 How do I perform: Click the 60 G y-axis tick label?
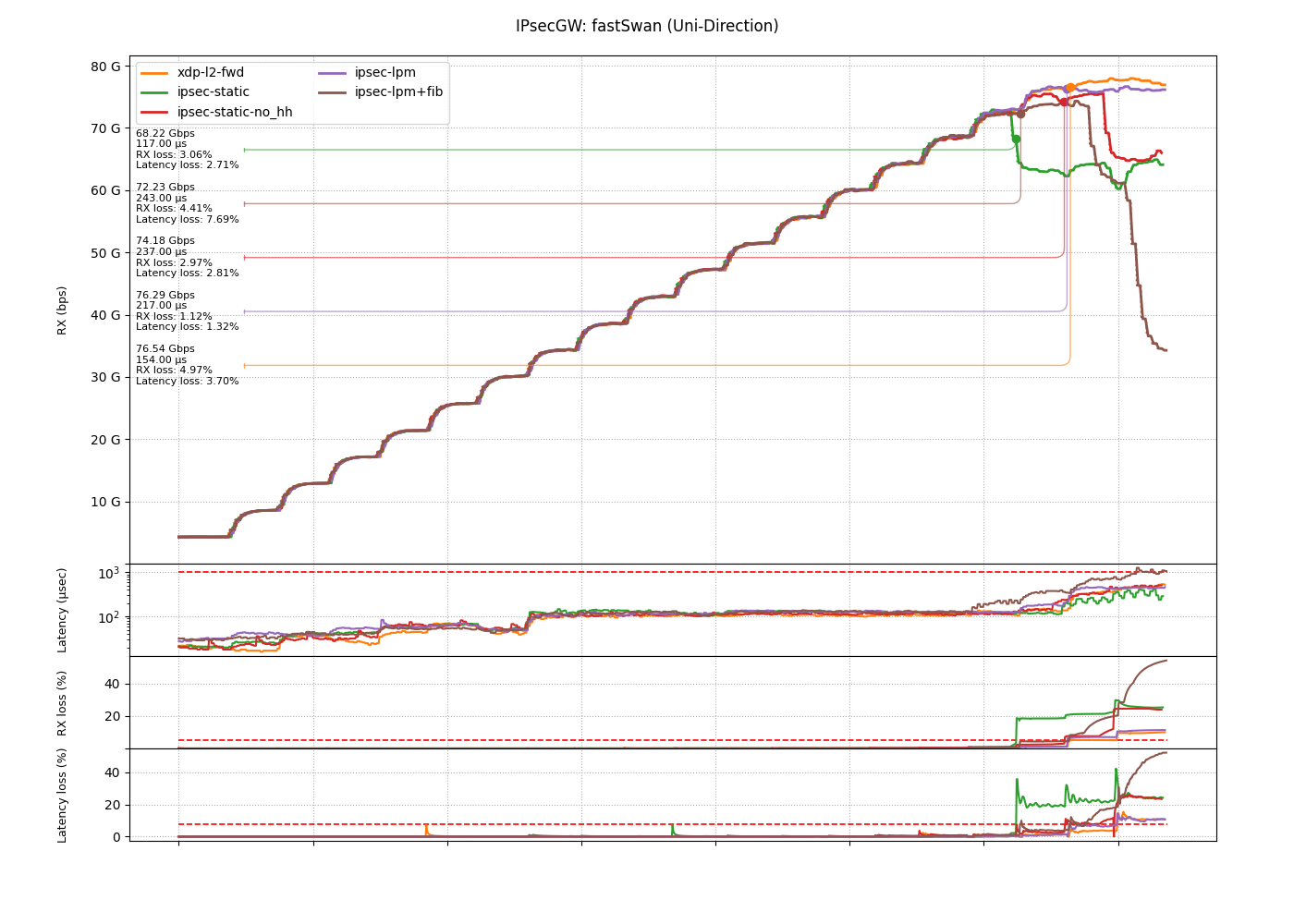tap(105, 190)
